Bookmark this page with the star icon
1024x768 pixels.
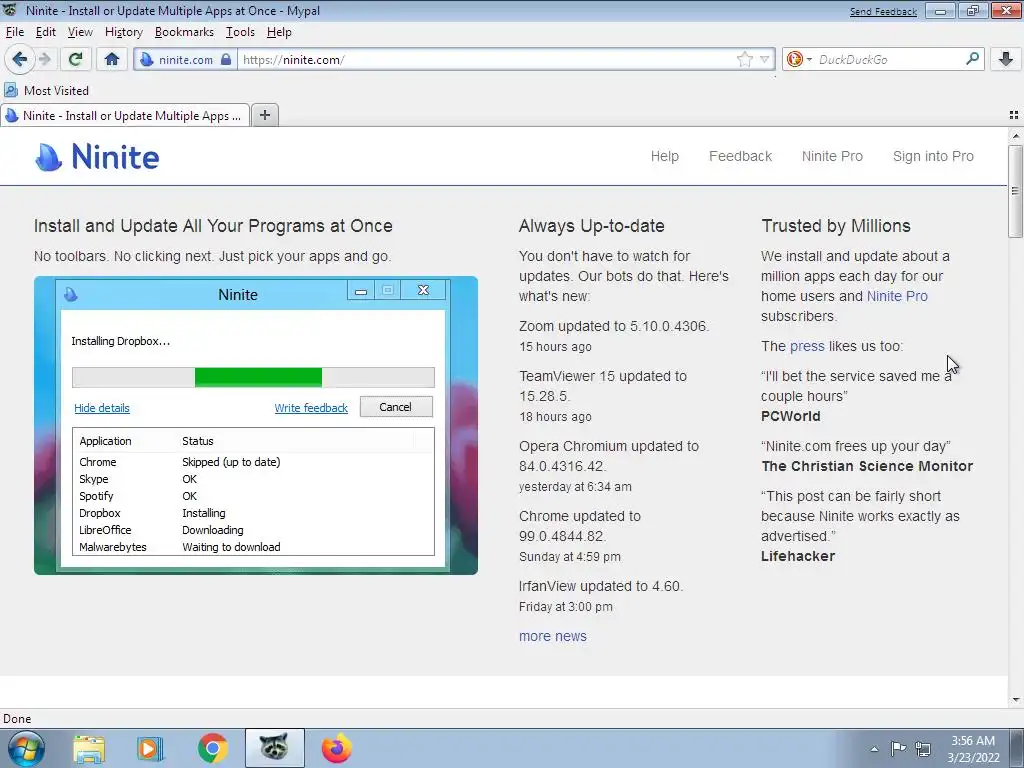[x=744, y=59]
